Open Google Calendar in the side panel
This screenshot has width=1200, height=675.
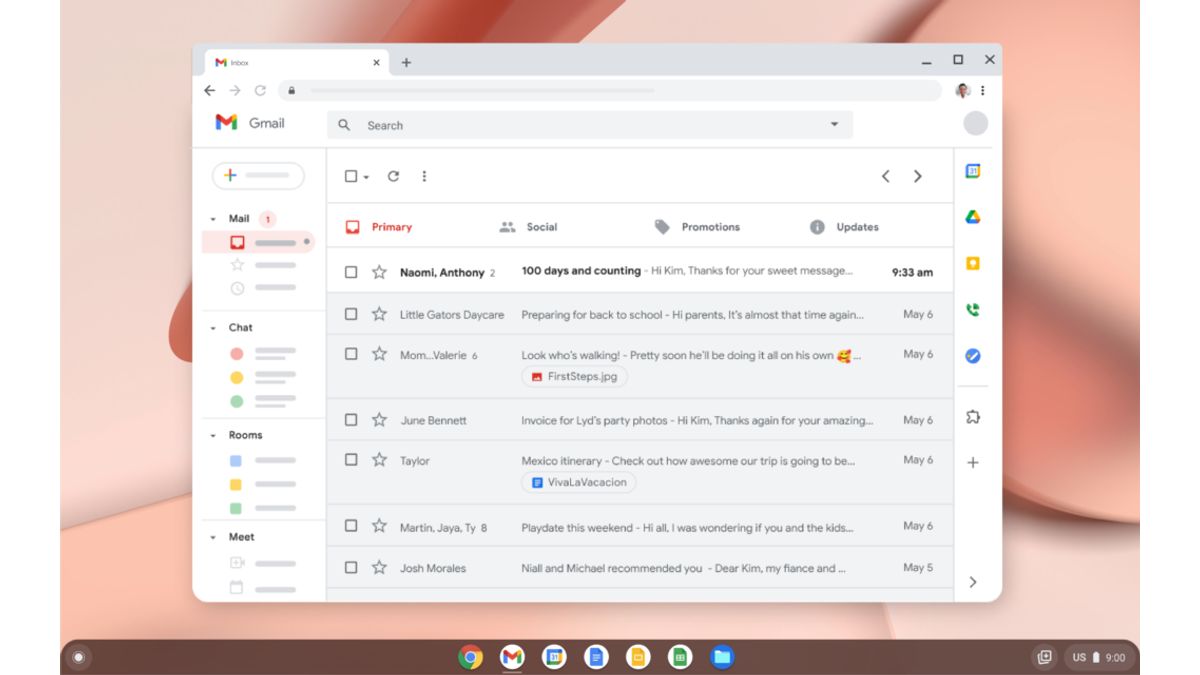(x=972, y=171)
